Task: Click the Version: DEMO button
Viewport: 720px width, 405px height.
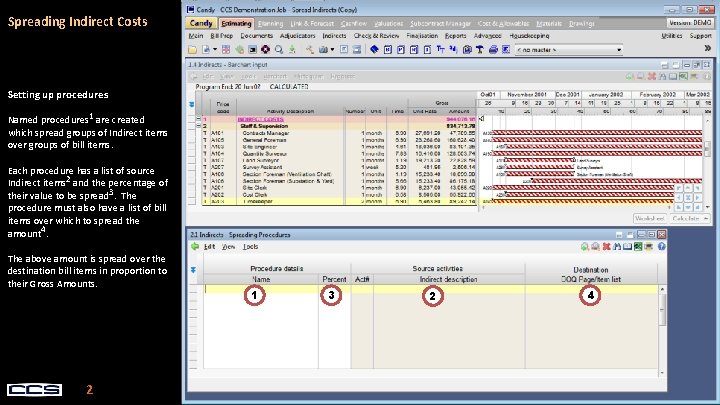Action: [690, 23]
